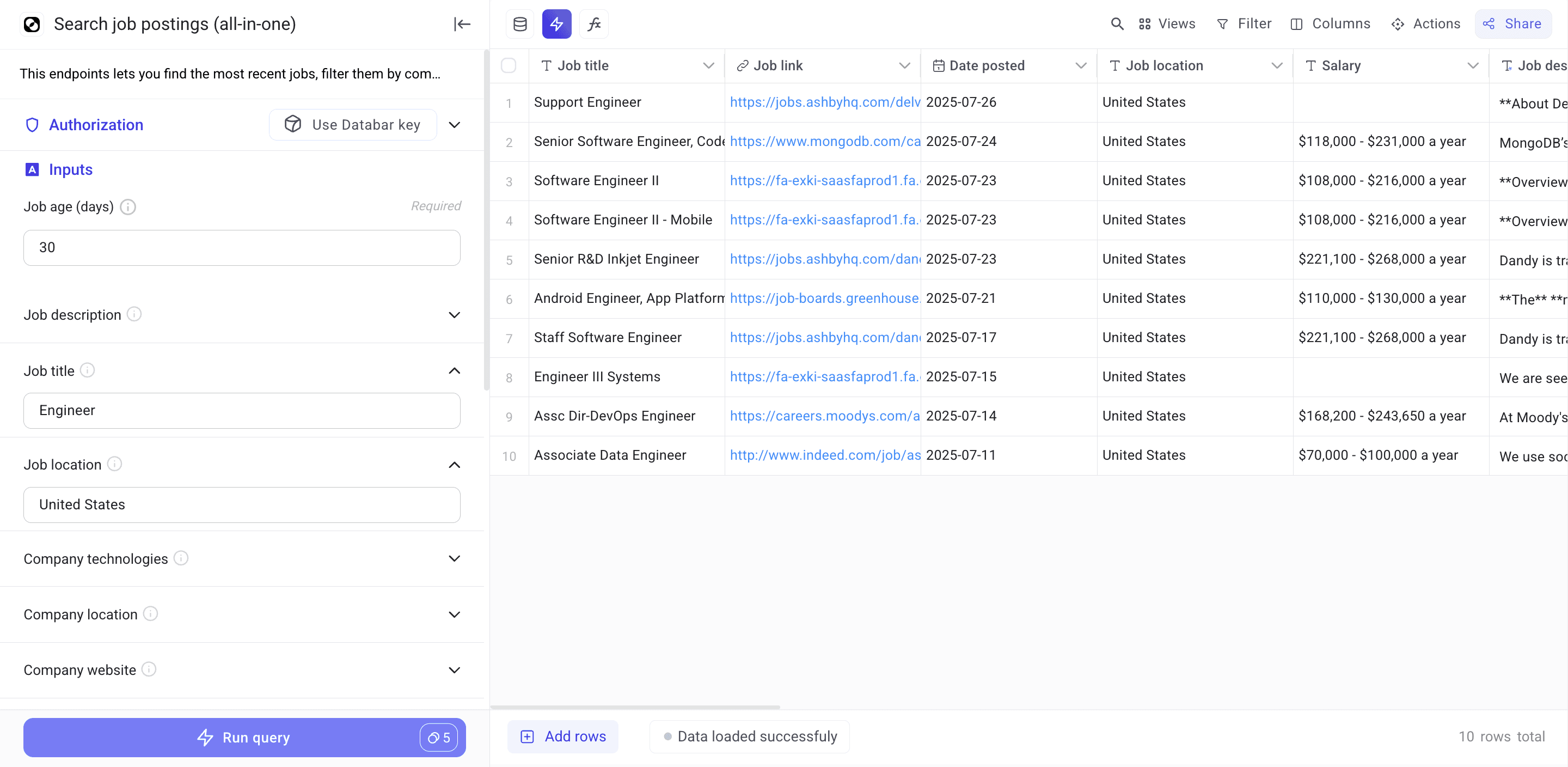This screenshot has height=767, width=1568.
Task: Click the Job age days input
Action: click(242, 247)
